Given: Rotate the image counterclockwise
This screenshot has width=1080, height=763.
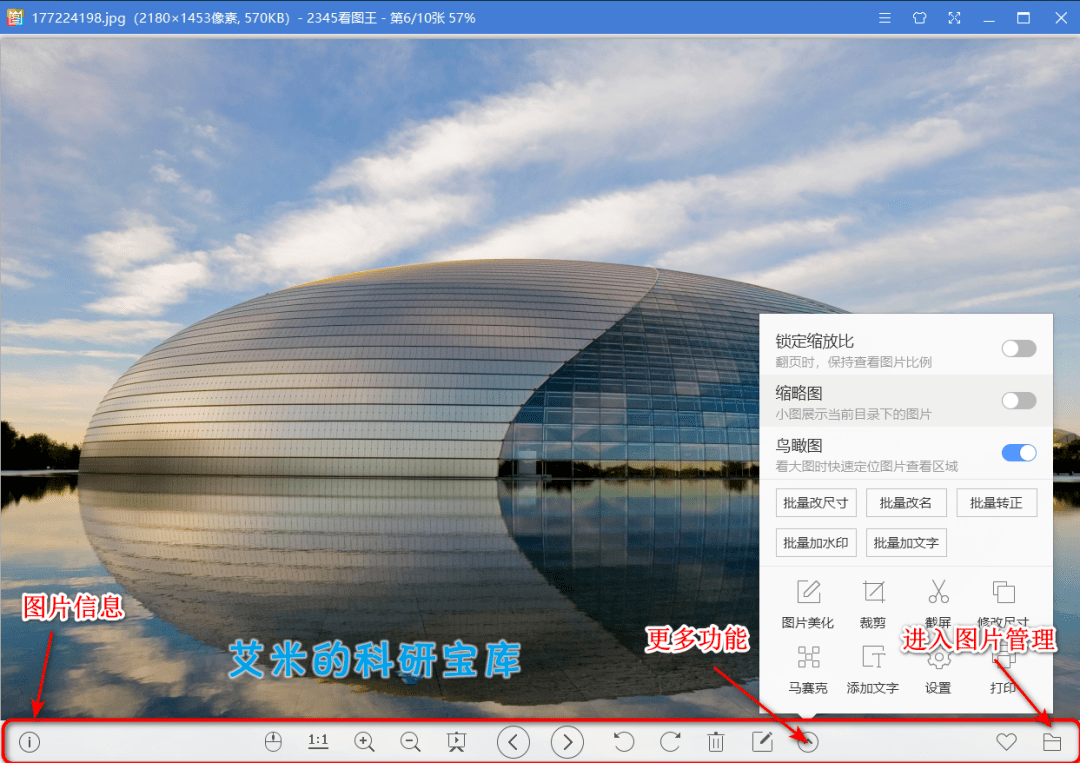Looking at the screenshot, I should tap(624, 742).
